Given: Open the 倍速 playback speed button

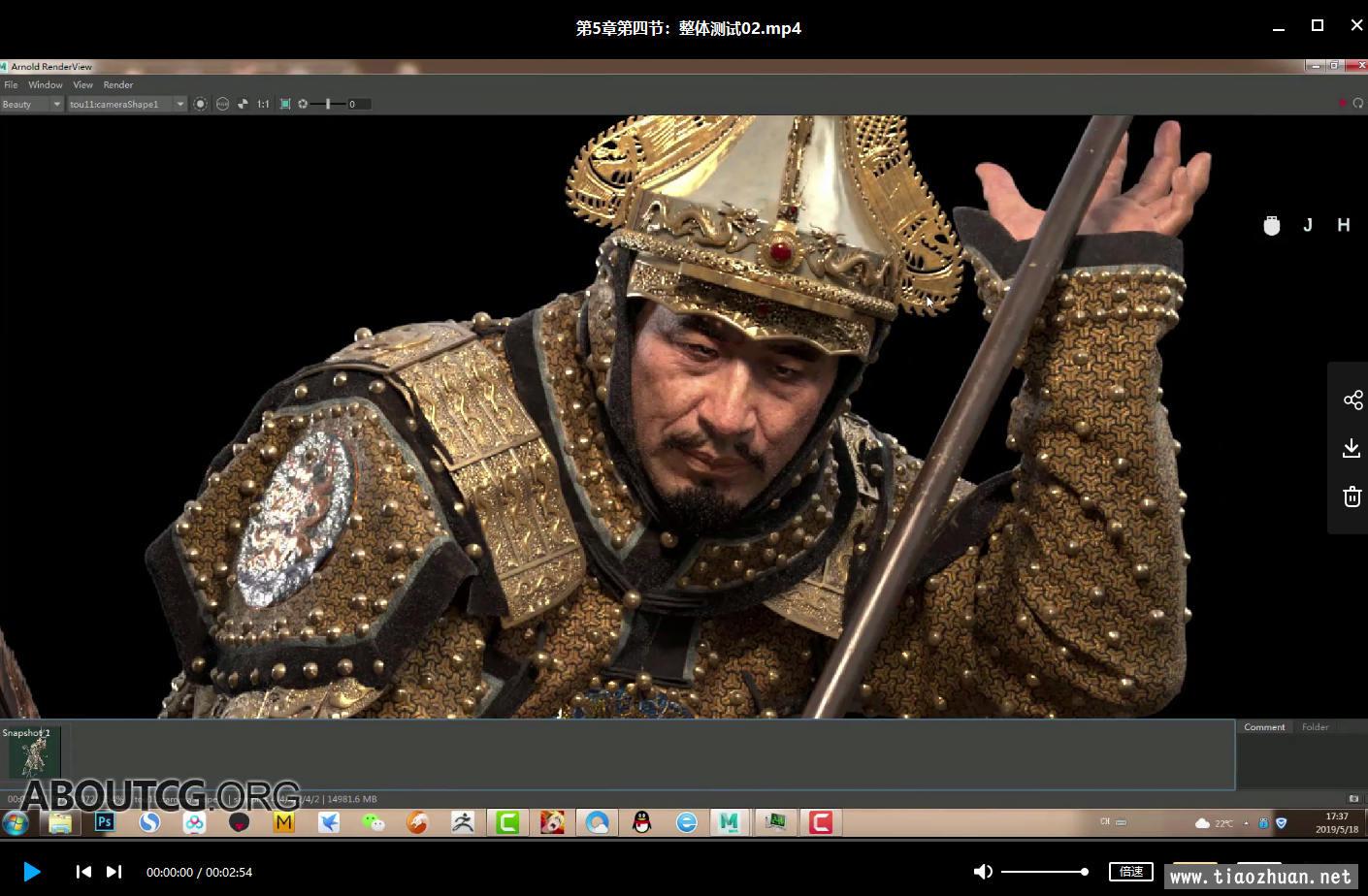Looking at the screenshot, I should pos(1131,872).
